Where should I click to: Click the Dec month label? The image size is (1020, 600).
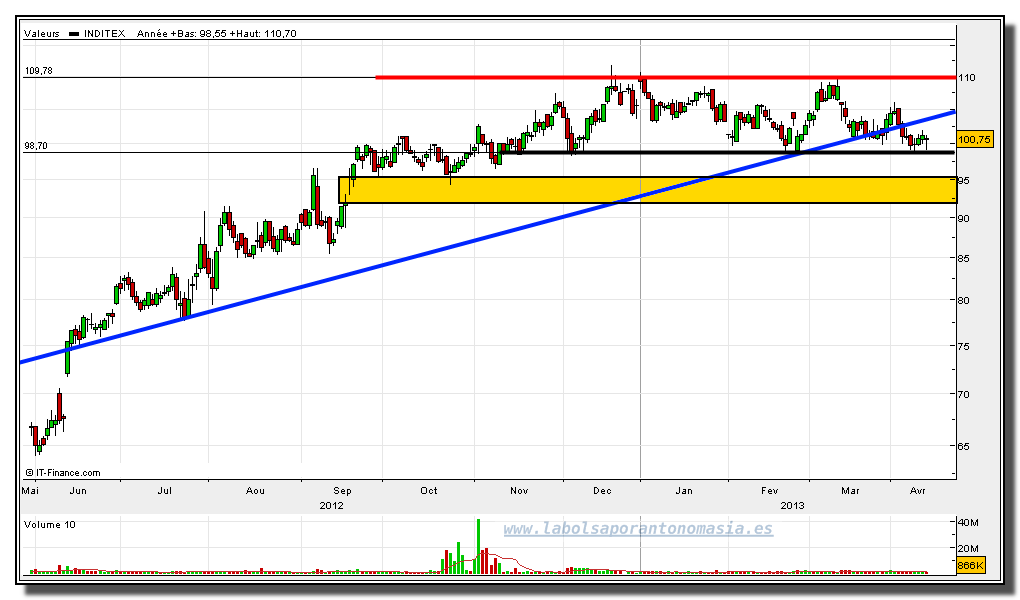click(x=602, y=491)
